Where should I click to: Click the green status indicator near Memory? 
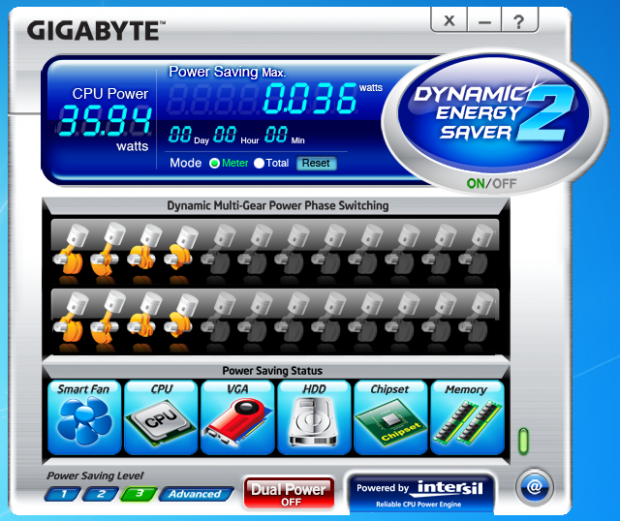pyautogui.click(x=523, y=441)
